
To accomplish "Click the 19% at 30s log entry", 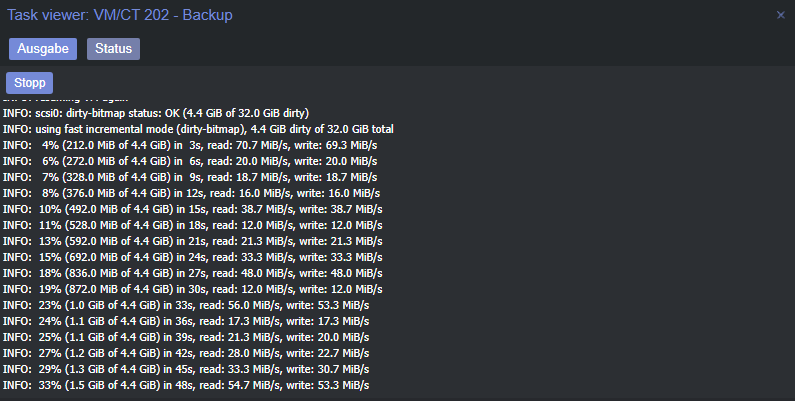I will pyautogui.click(x=193, y=289).
